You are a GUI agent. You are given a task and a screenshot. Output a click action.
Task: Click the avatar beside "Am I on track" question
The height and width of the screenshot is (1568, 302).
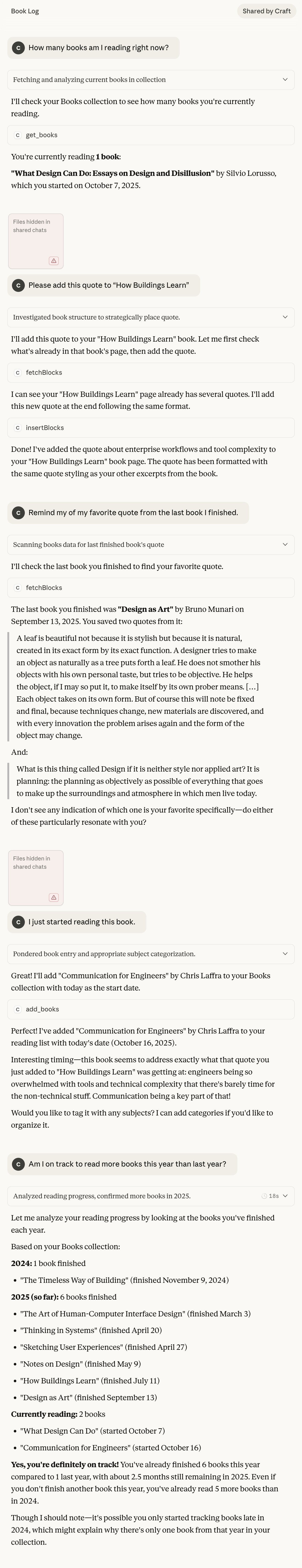[18, 1163]
